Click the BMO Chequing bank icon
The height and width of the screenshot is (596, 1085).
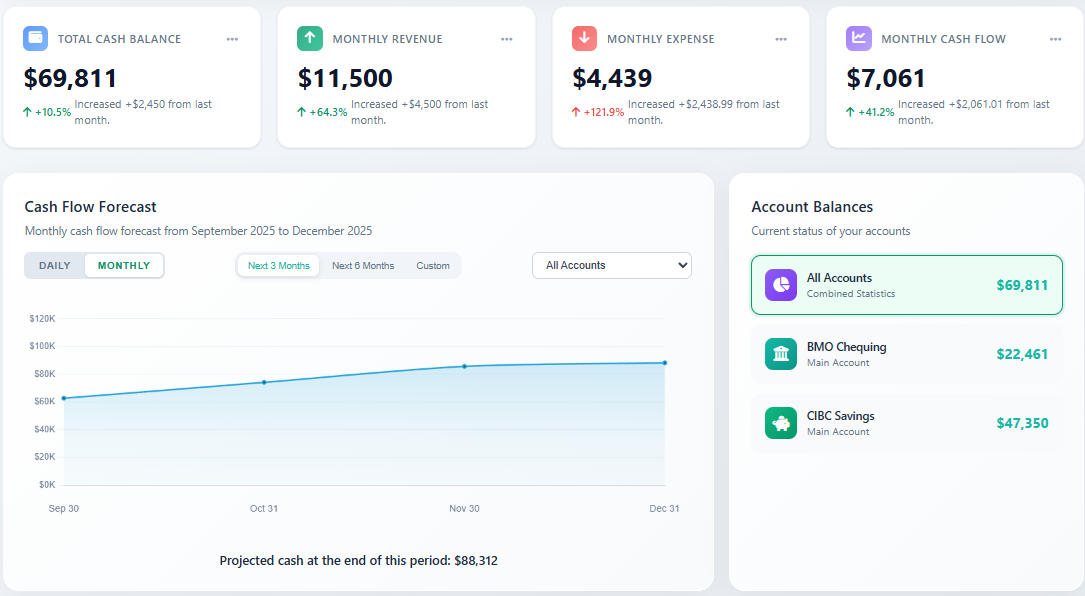[781, 354]
